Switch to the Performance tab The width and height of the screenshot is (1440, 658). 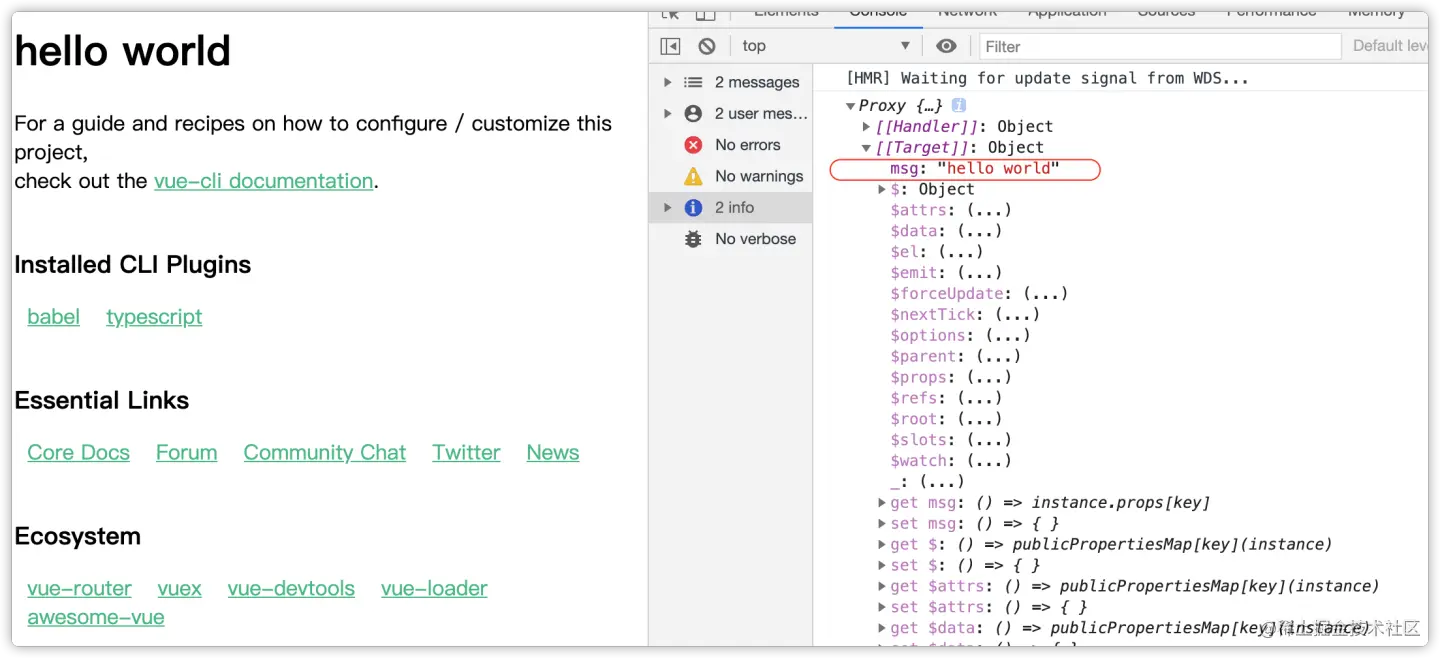click(1271, 14)
